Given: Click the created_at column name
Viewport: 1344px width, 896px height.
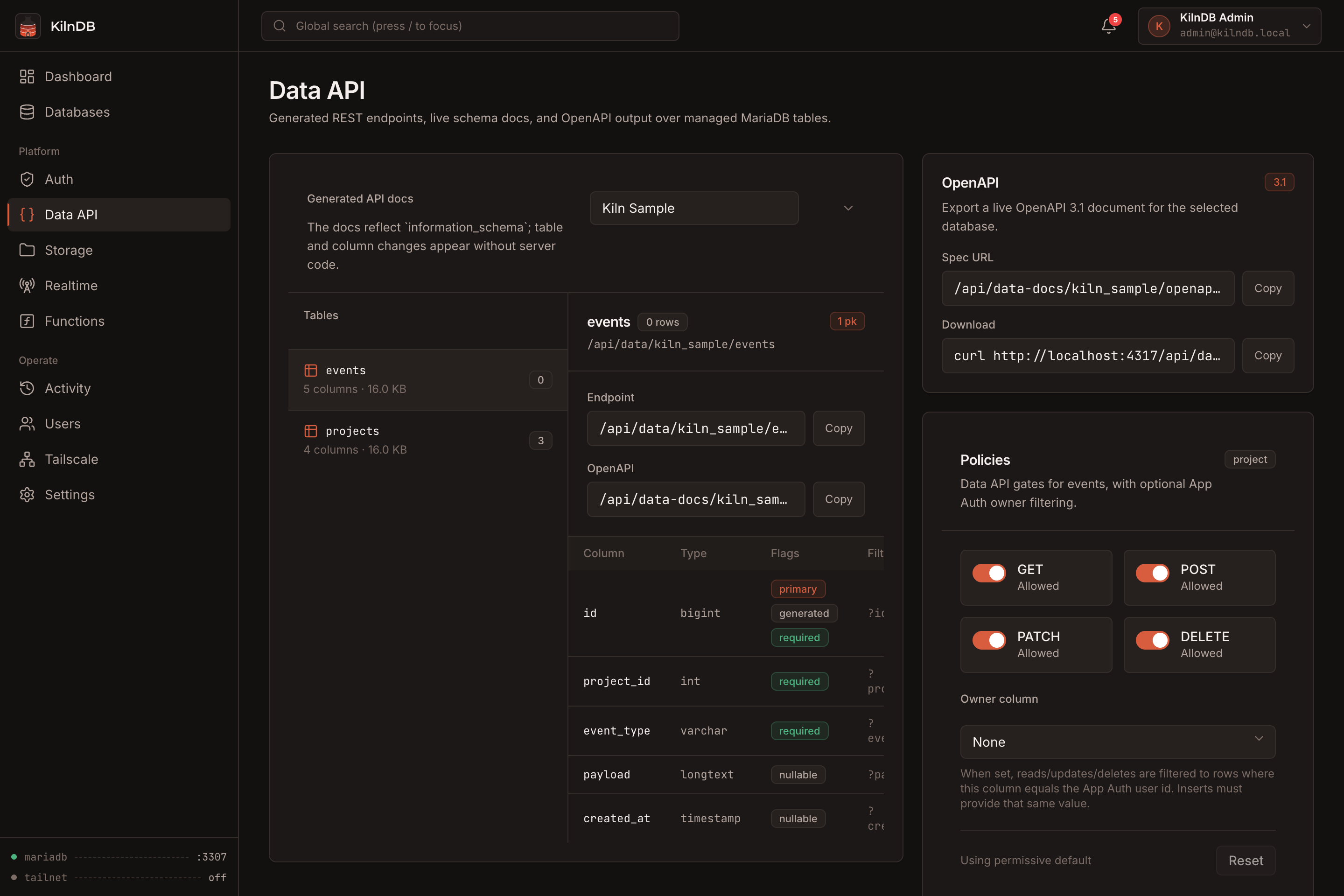Looking at the screenshot, I should pos(616,819).
